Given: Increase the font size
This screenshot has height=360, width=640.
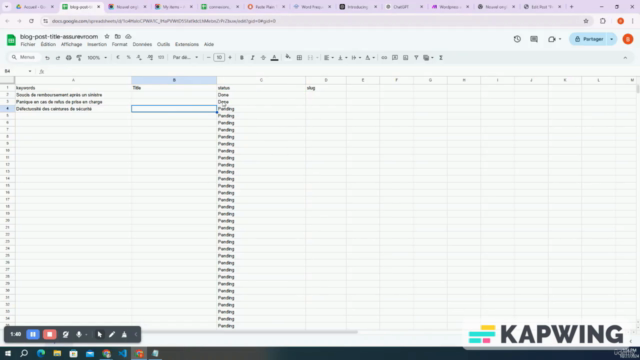Looking at the screenshot, I should click(230, 58).
